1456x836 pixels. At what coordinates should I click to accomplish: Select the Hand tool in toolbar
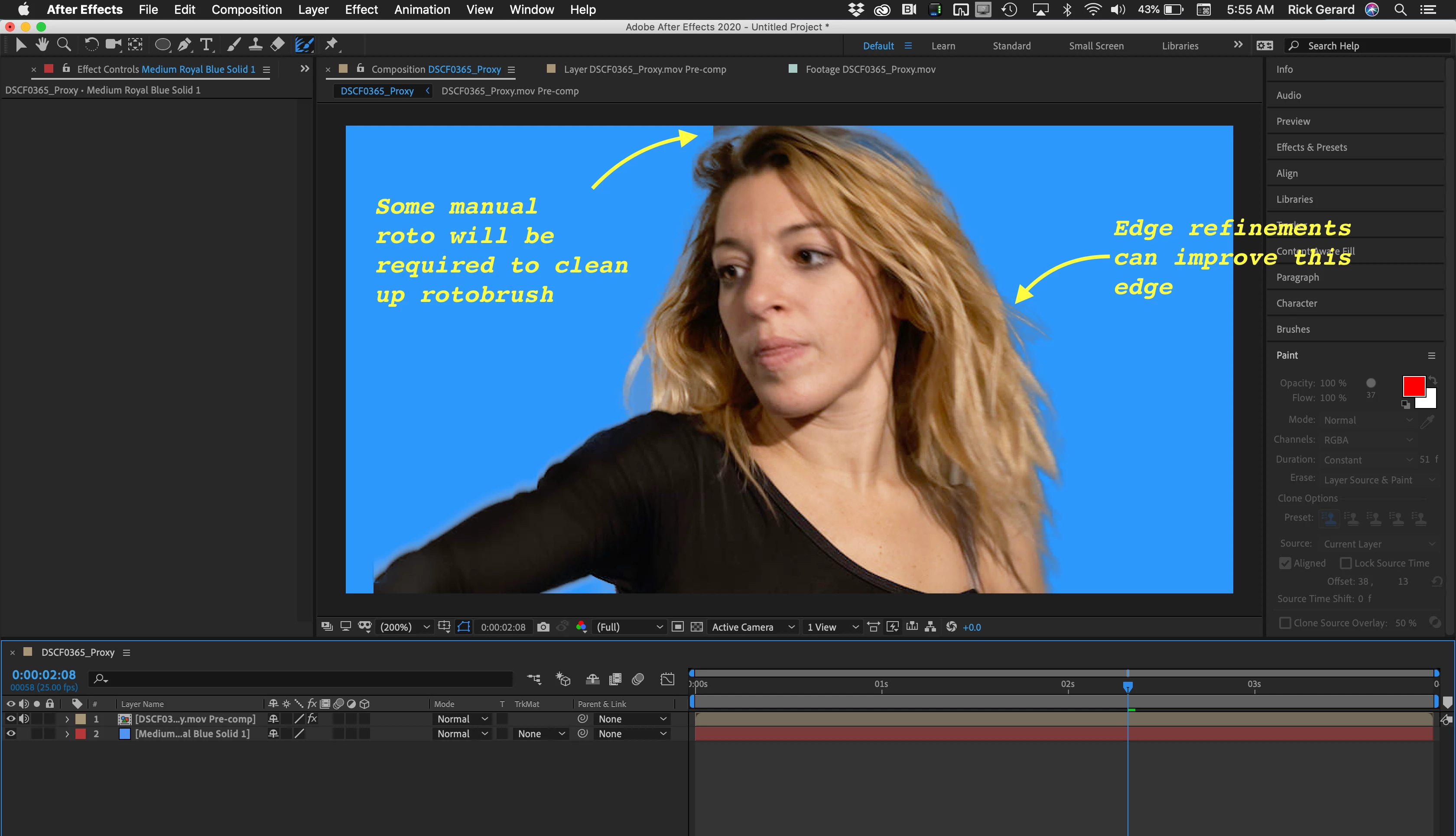tap(42, 45)
